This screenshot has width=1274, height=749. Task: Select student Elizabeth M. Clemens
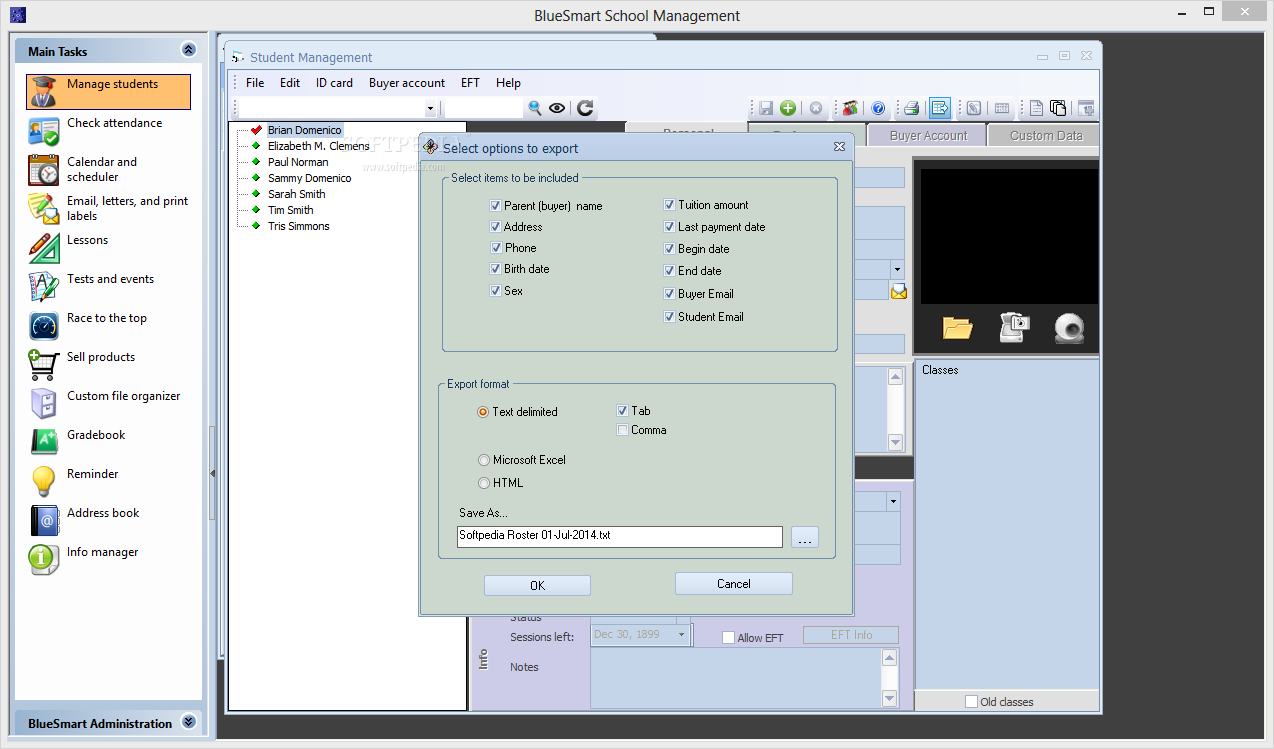318,146
